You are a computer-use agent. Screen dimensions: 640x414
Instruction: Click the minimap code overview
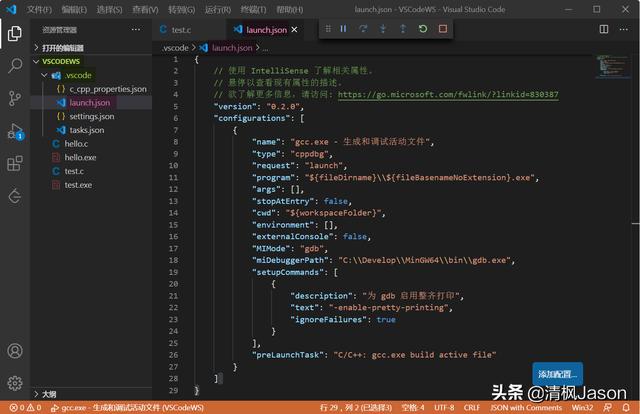[613, 66]
